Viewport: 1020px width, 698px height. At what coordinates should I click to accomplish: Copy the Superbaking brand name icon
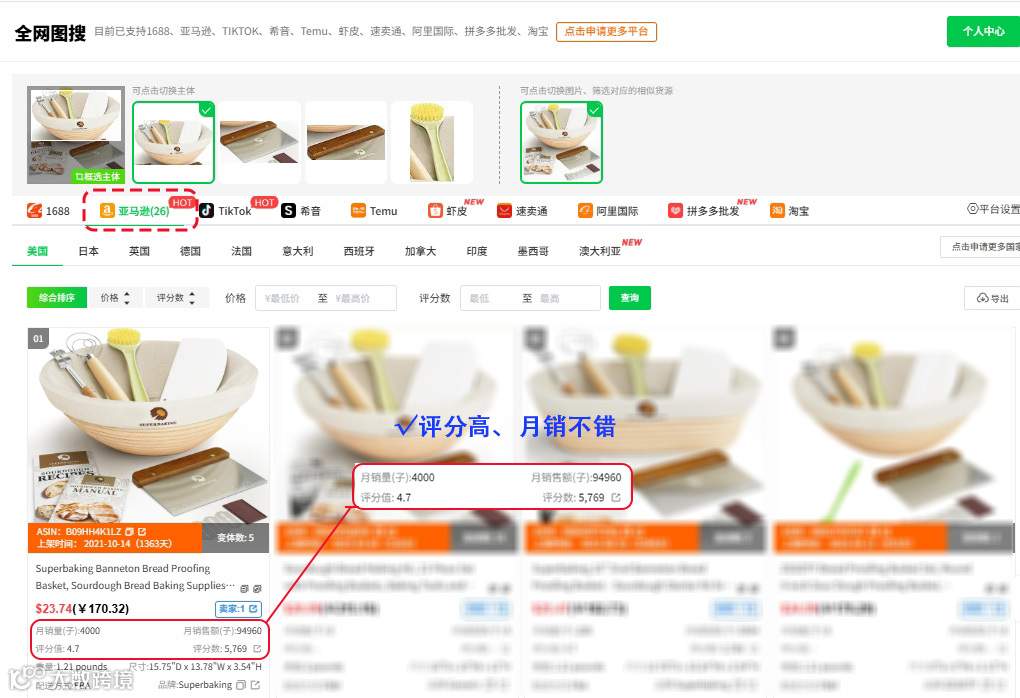(241, 685)
